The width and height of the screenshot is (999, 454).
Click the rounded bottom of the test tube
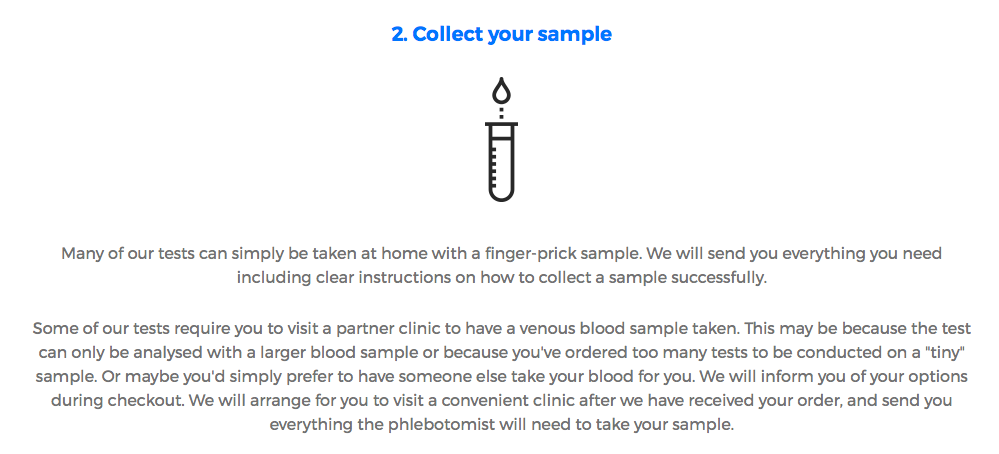[x=501, y=194]
